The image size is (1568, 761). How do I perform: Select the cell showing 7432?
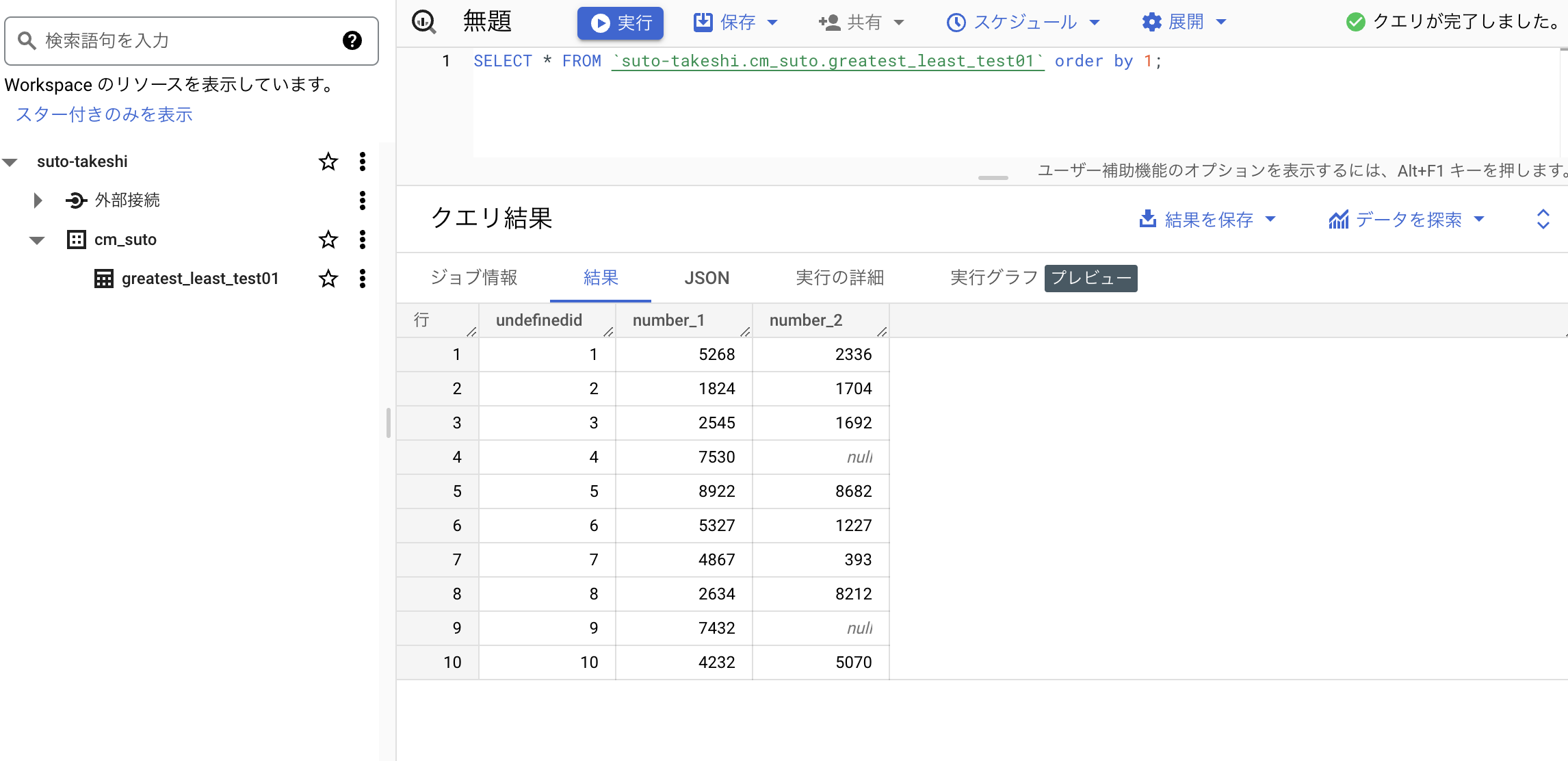click(x=684, y=628)
